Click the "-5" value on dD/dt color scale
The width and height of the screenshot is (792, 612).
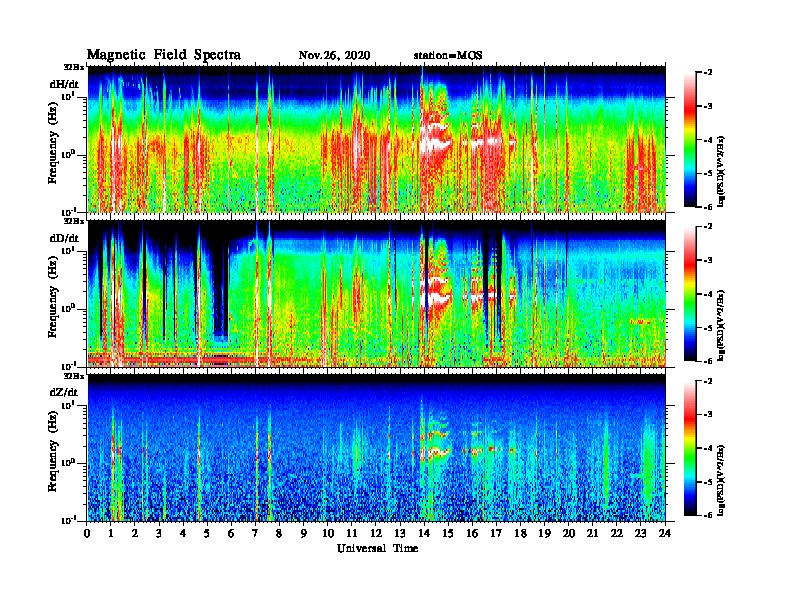click(708, 328)
